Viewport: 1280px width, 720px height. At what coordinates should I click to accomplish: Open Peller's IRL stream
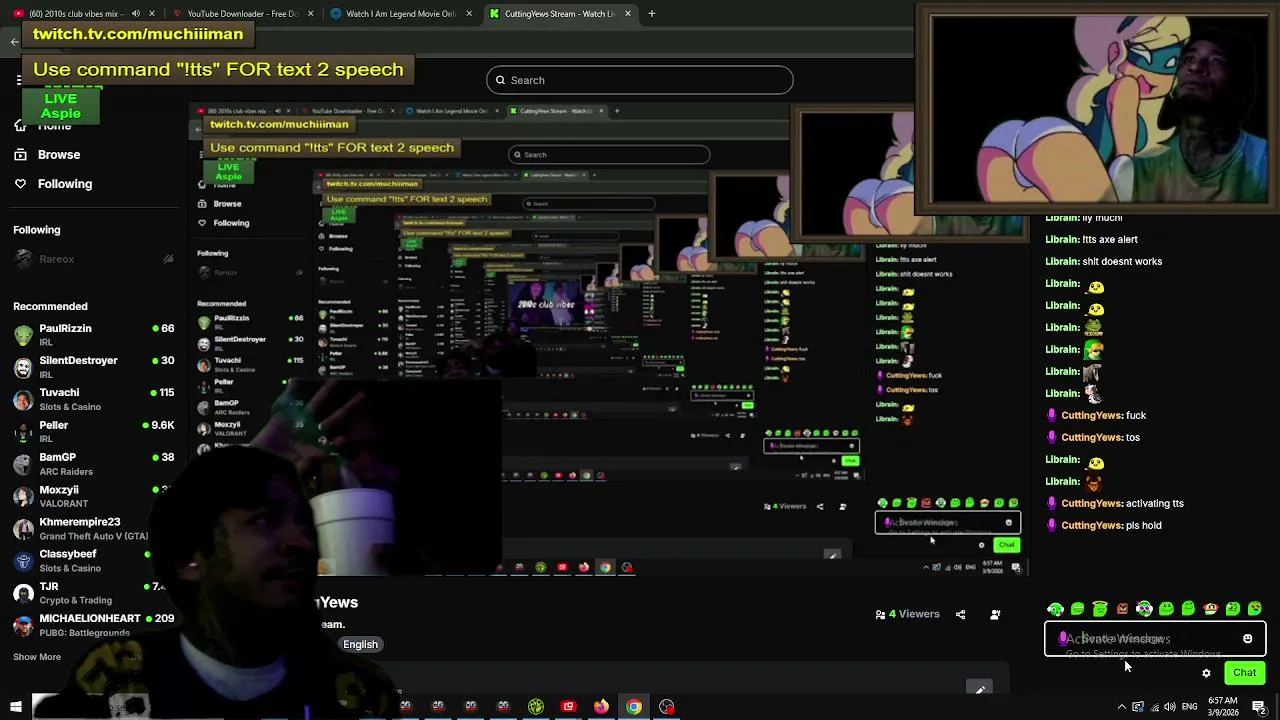point(94,431)
